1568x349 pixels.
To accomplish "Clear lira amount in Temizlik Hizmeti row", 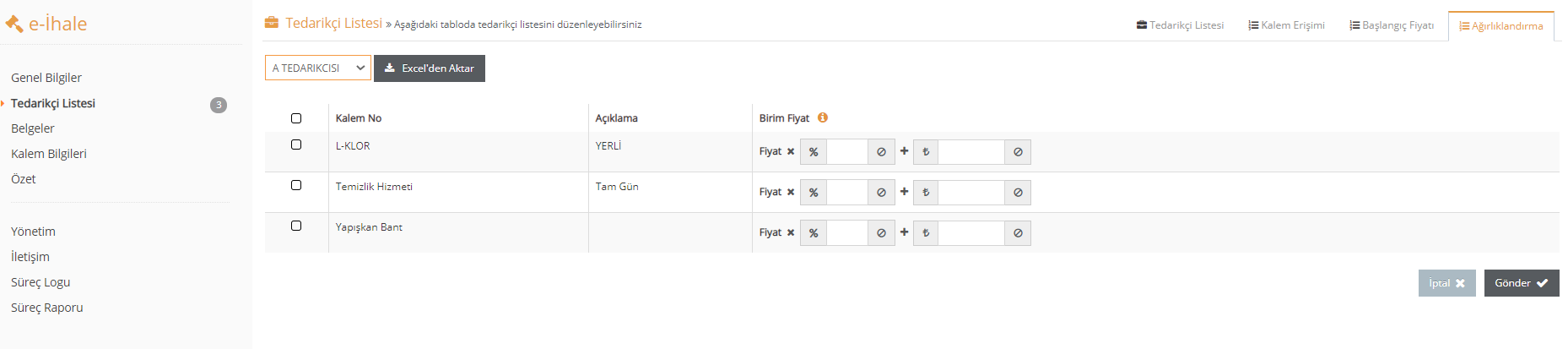I will pyautogui.click(x=1018, y=193).
